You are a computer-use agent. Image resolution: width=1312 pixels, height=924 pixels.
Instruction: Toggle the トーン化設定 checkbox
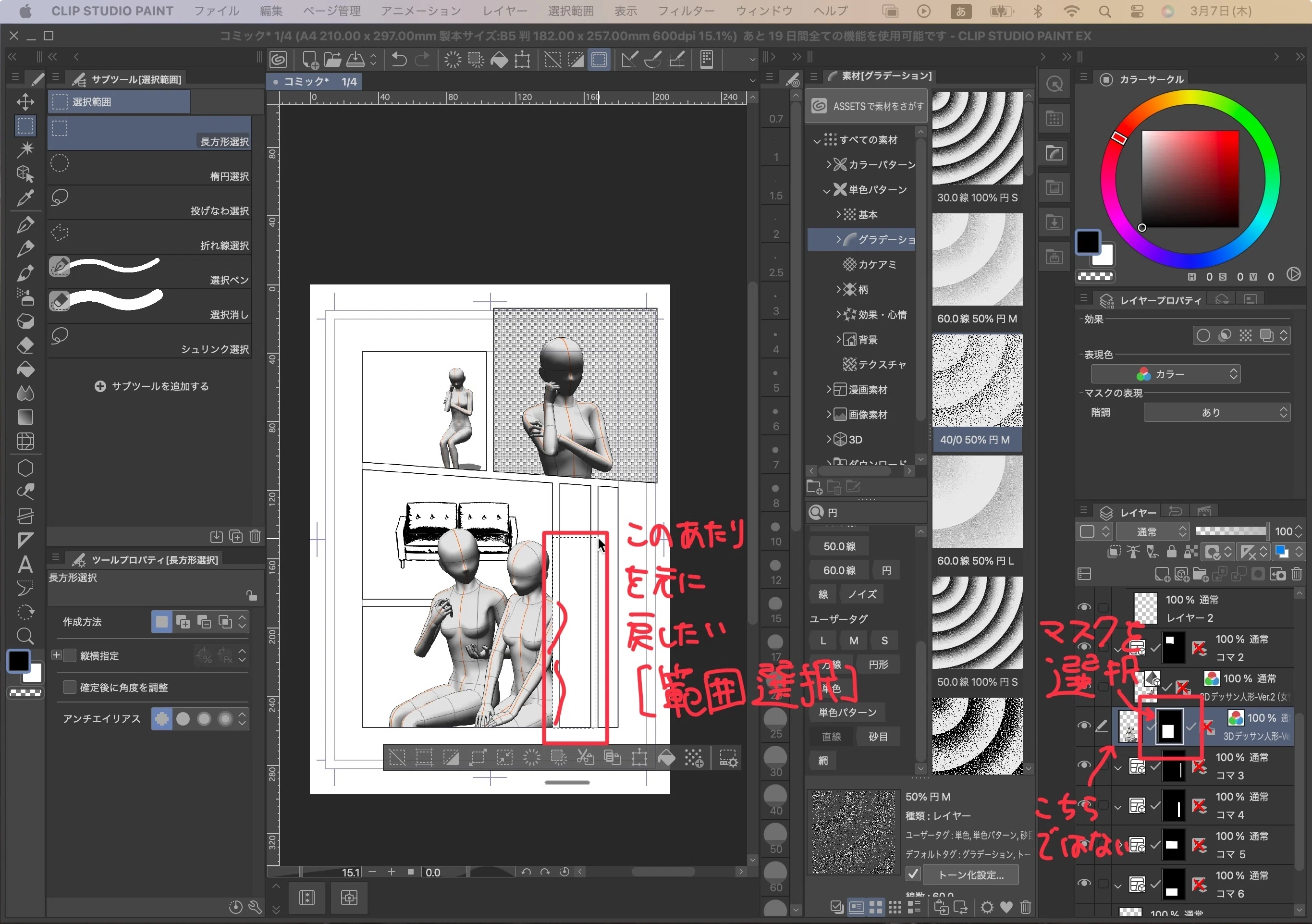pos(913,875)
